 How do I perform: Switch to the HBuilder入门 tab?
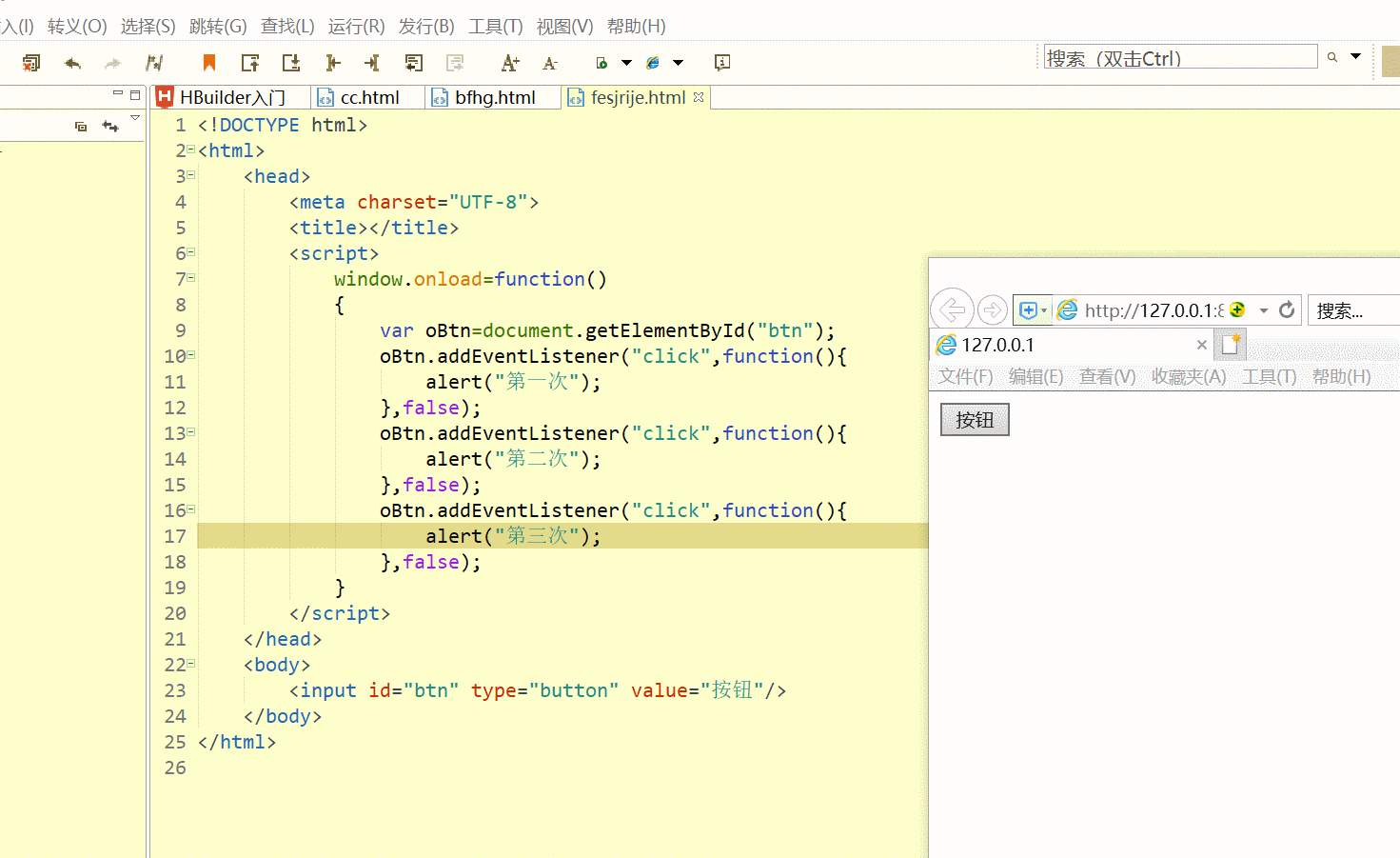click(231, 97)
